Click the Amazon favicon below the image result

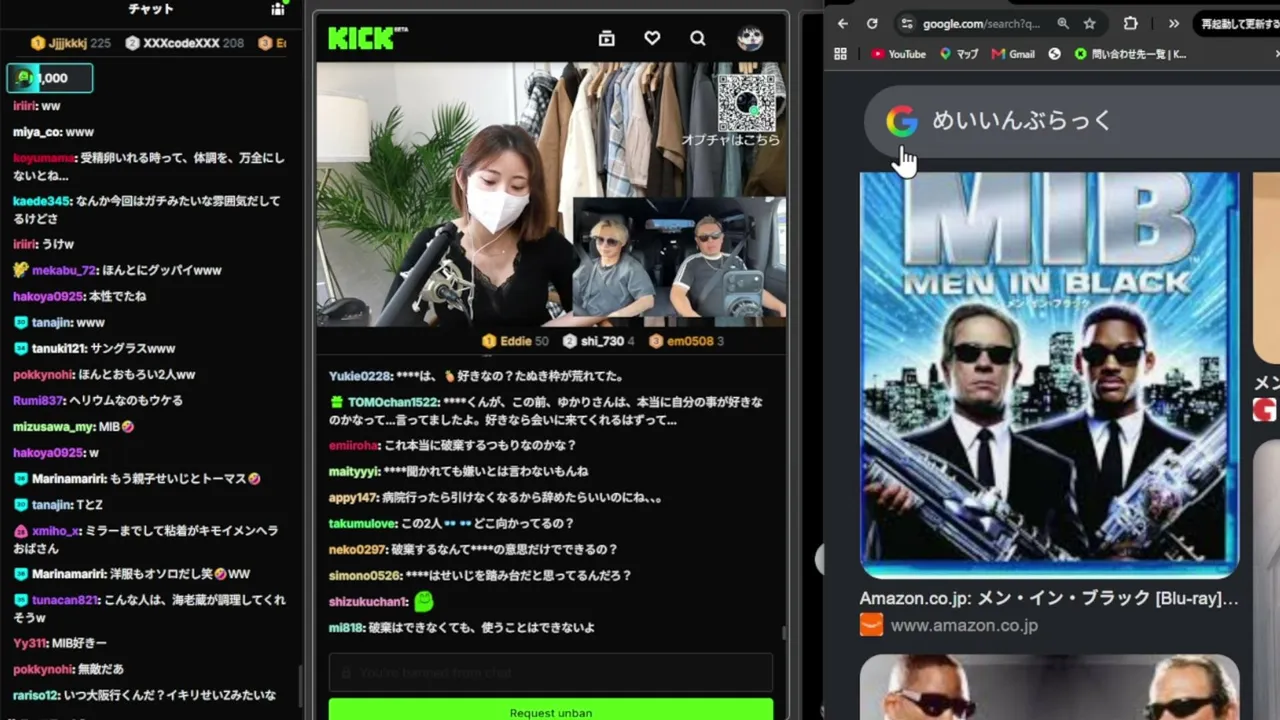pos(871,625)
